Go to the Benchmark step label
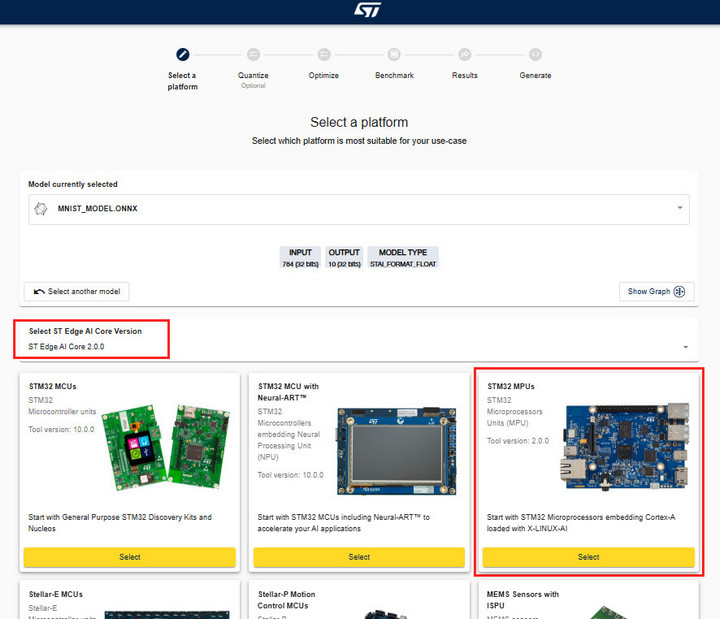This screenshot has width=720, height=619. 394,75
